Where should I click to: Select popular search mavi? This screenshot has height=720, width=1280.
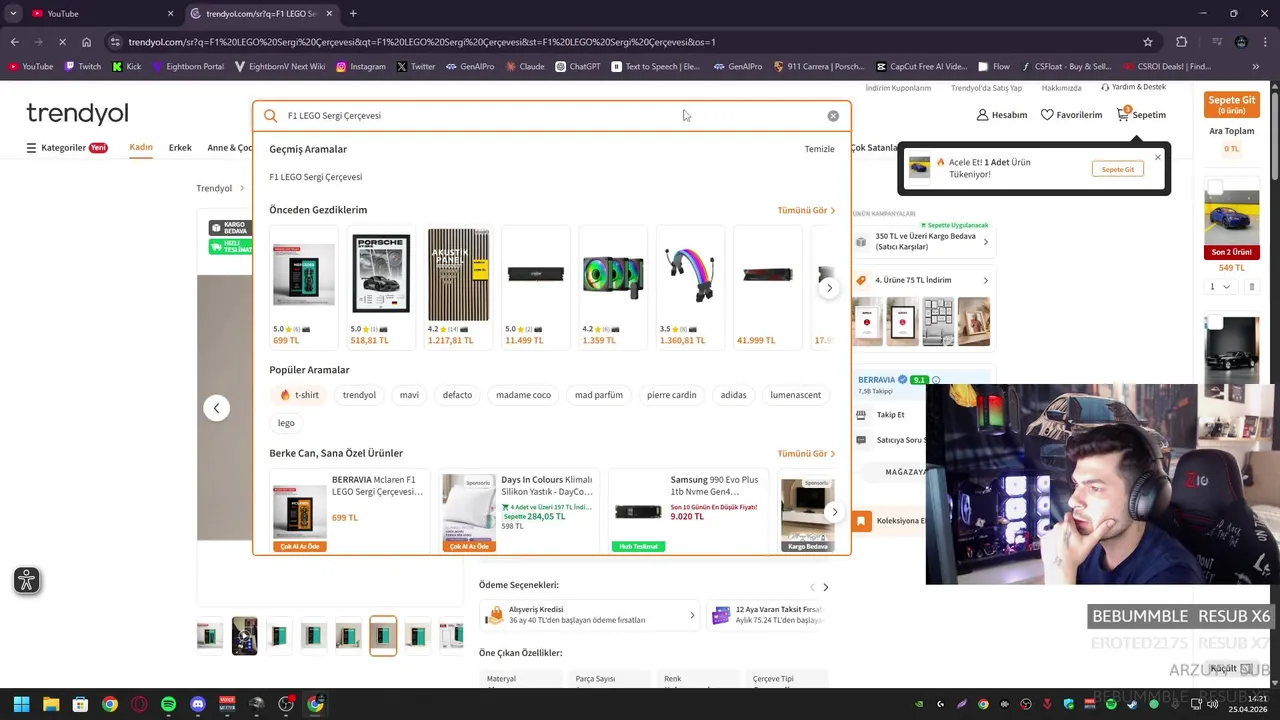click(409, 395)
